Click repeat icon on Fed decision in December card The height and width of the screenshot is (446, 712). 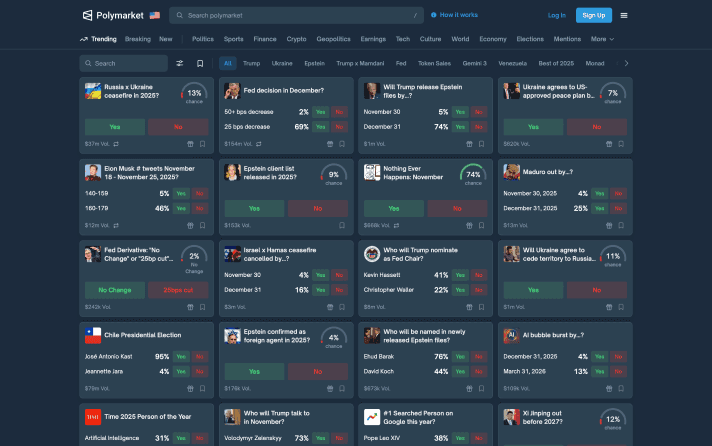[259, 144]
